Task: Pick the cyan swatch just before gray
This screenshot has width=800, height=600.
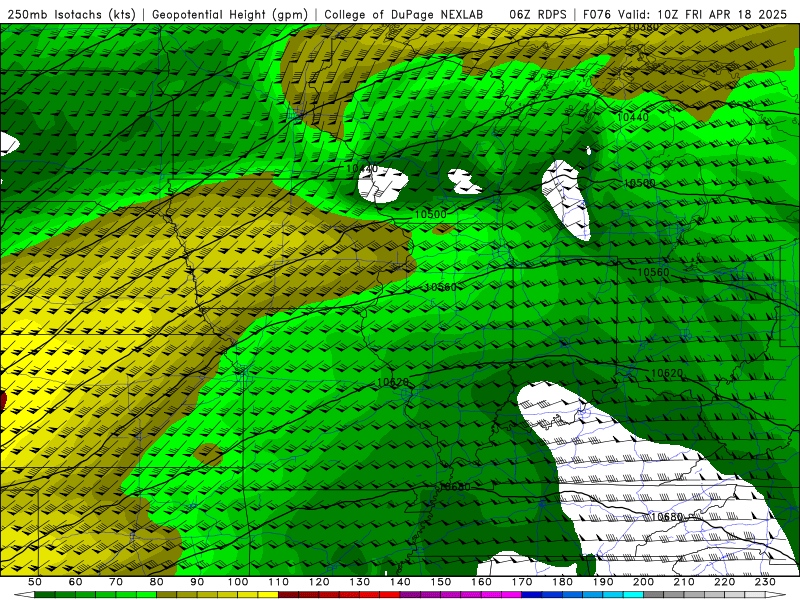Action: tap(633, 595)
